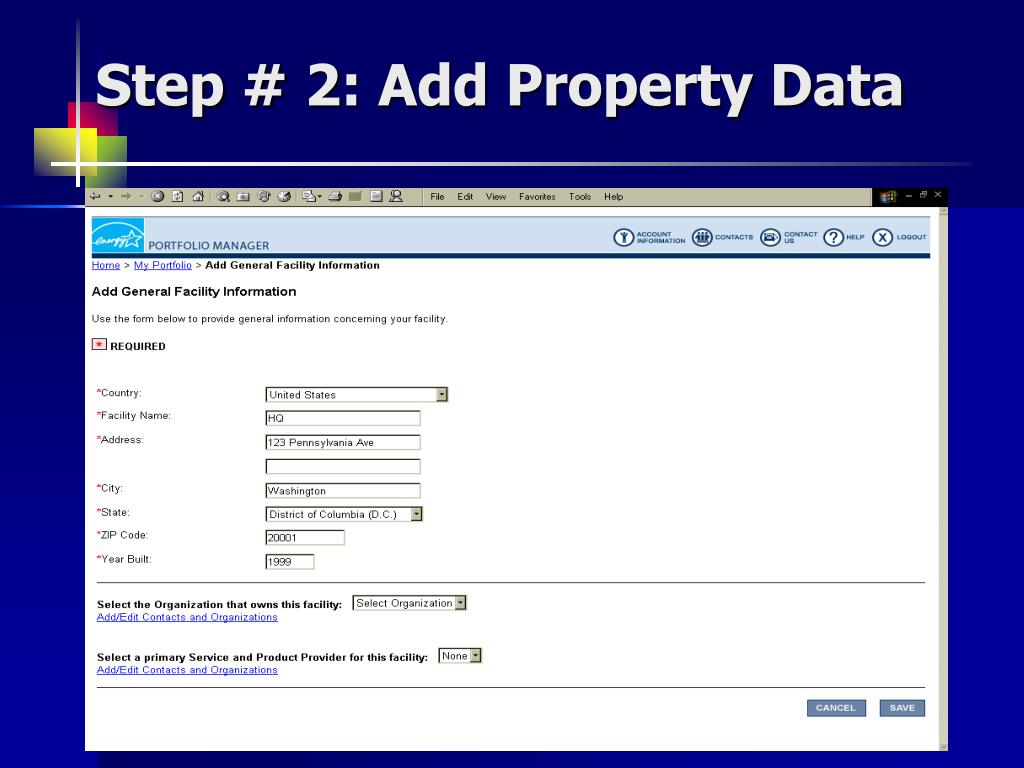Open Account Information icon
This screenshot has height=768, width=1024.
624,238
